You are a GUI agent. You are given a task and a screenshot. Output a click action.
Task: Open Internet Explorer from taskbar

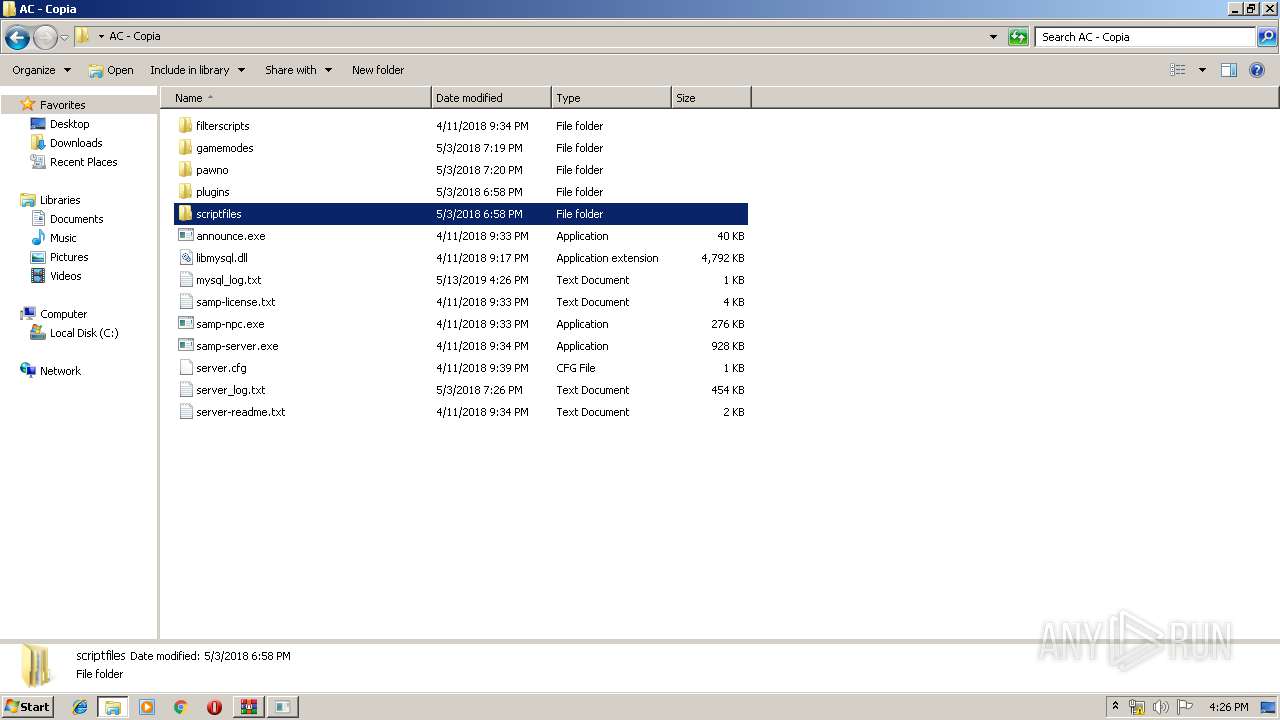click(80, 707)
